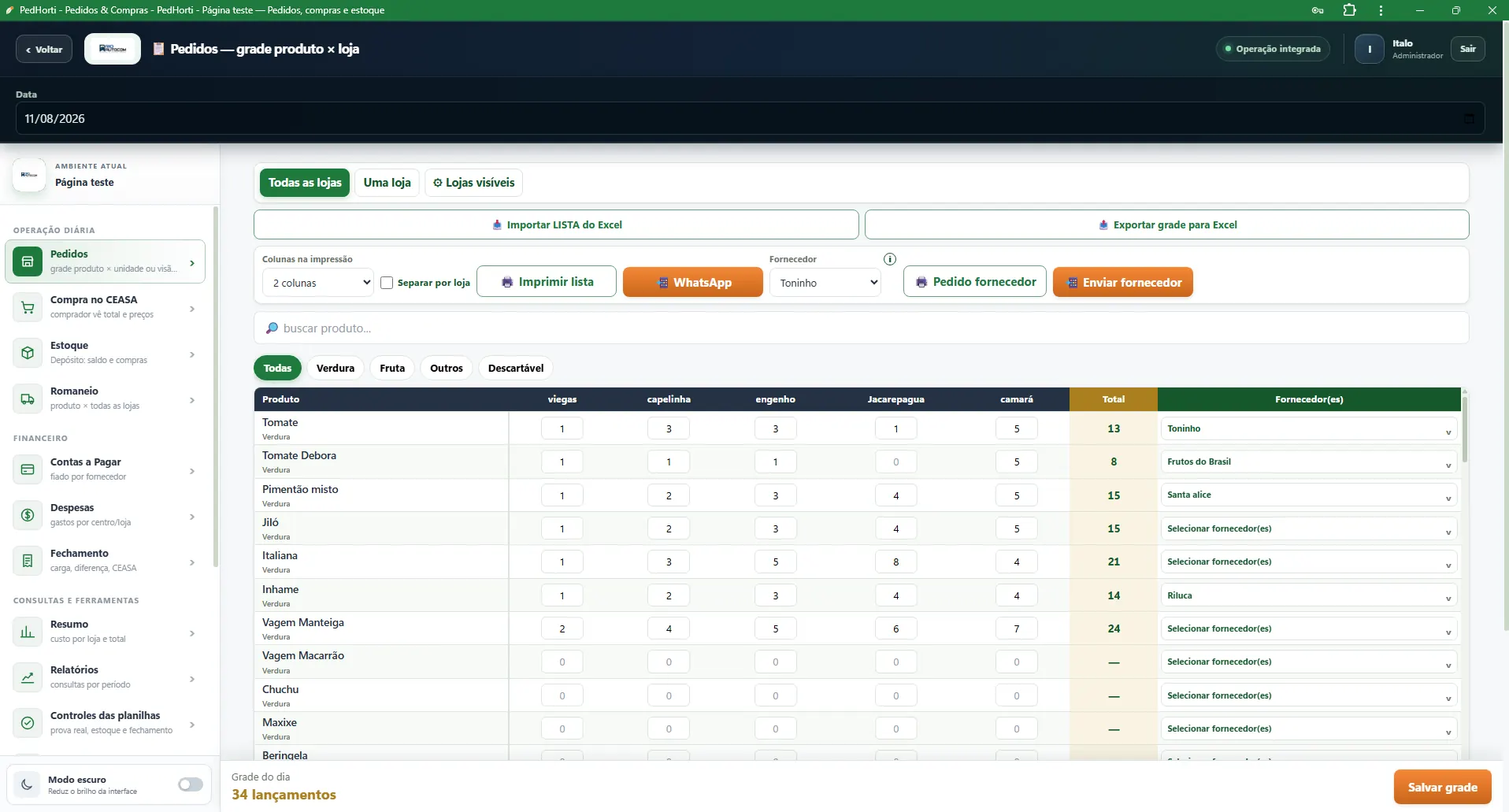Click the Imprimir lista button

click(547, 282)
